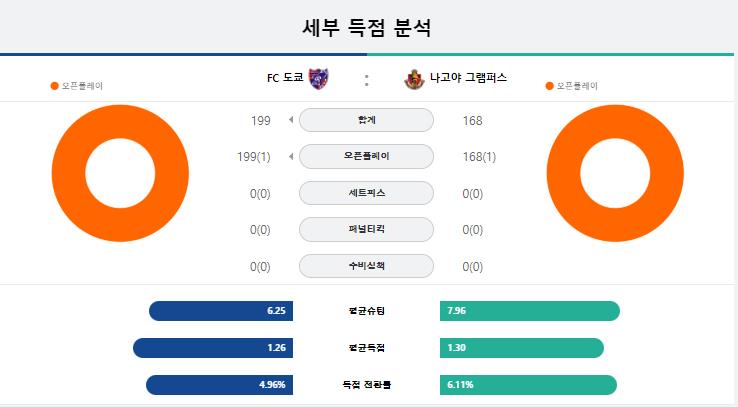The image size is (738, 407).
Task: Click the green 7.96 평균슈팅 bar
Action: coord(530,311)
